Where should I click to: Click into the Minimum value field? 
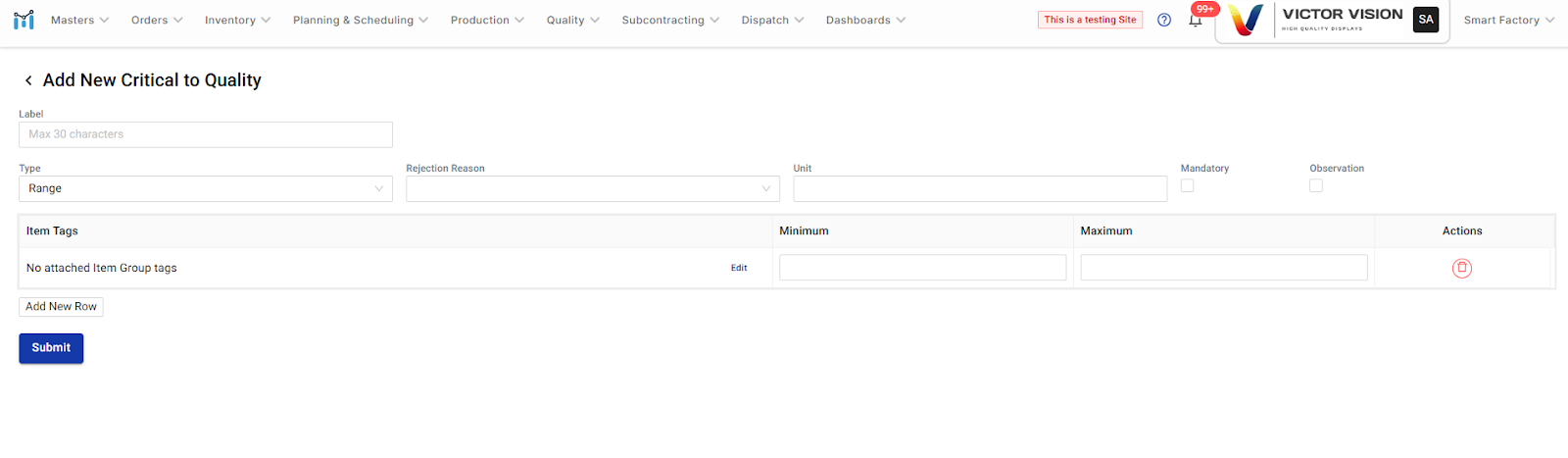[922, 268]
